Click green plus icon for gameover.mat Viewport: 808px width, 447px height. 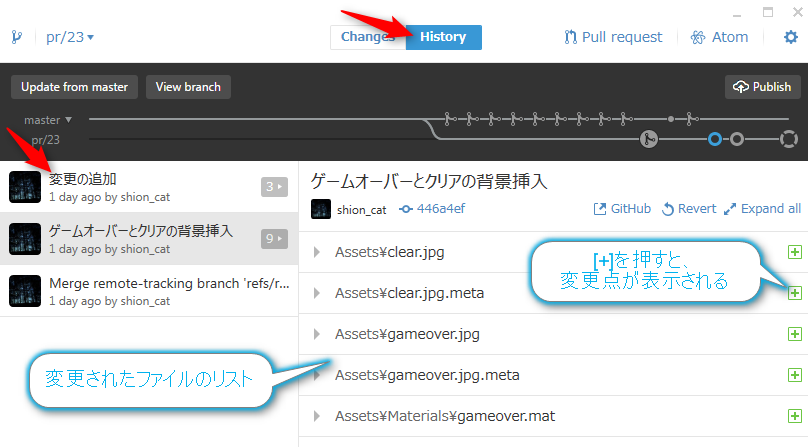(795, 416)
